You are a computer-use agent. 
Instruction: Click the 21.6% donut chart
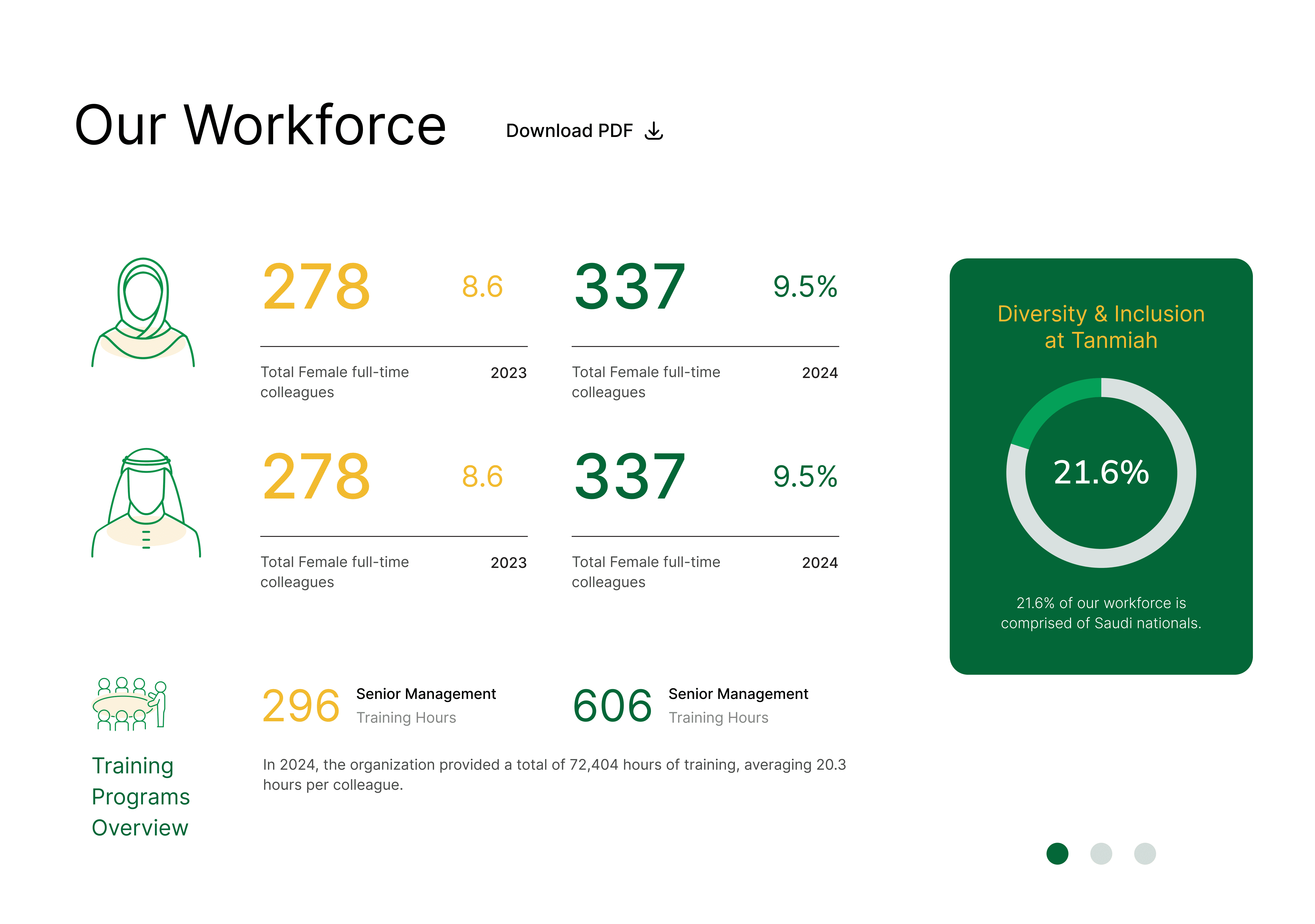coord(1101,473)
